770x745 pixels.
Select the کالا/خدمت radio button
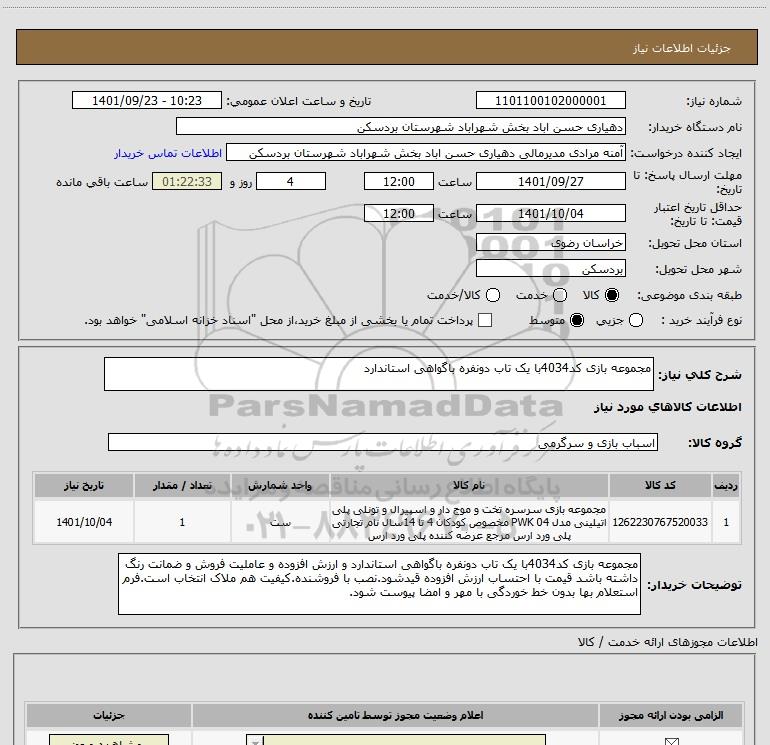[493, 295]
